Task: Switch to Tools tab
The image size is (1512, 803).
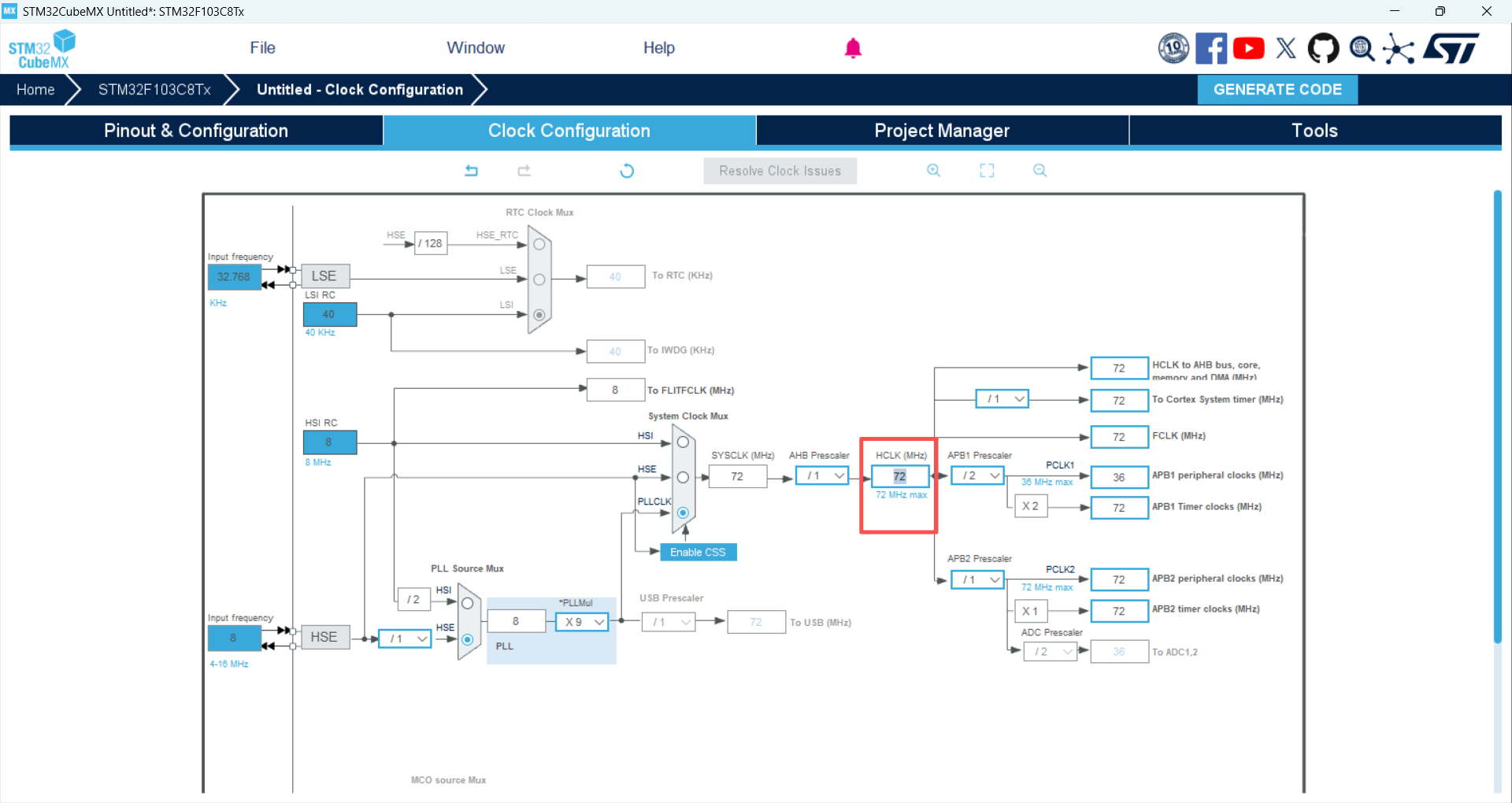Action: [x=1315, y=131]
